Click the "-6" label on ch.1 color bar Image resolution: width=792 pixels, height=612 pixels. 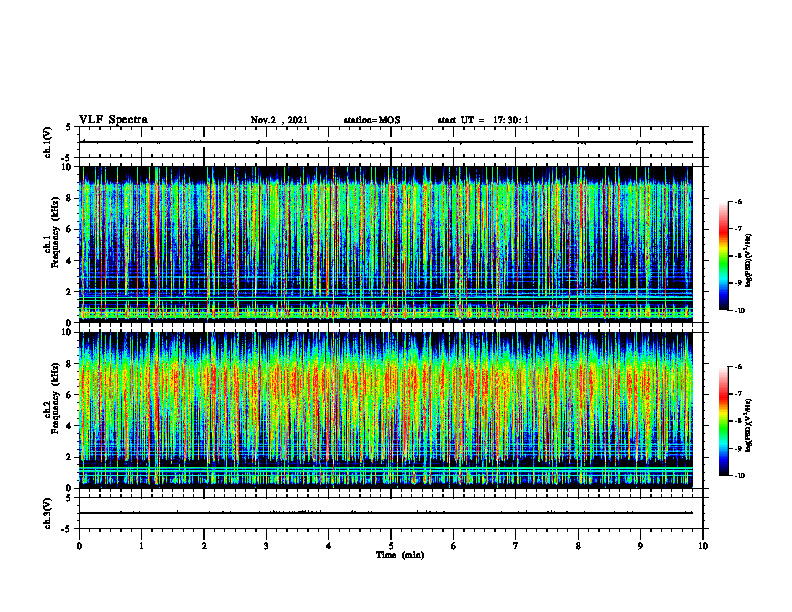738,201
